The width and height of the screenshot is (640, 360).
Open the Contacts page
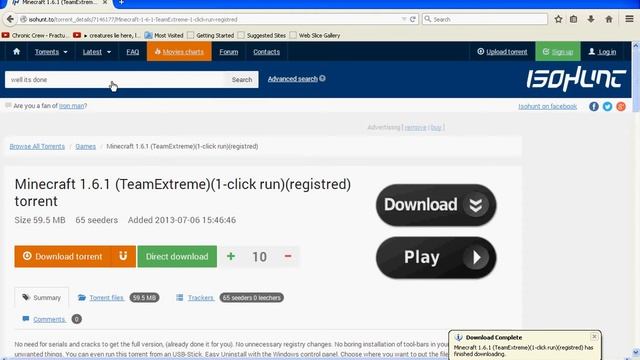(x=267, y=52)
